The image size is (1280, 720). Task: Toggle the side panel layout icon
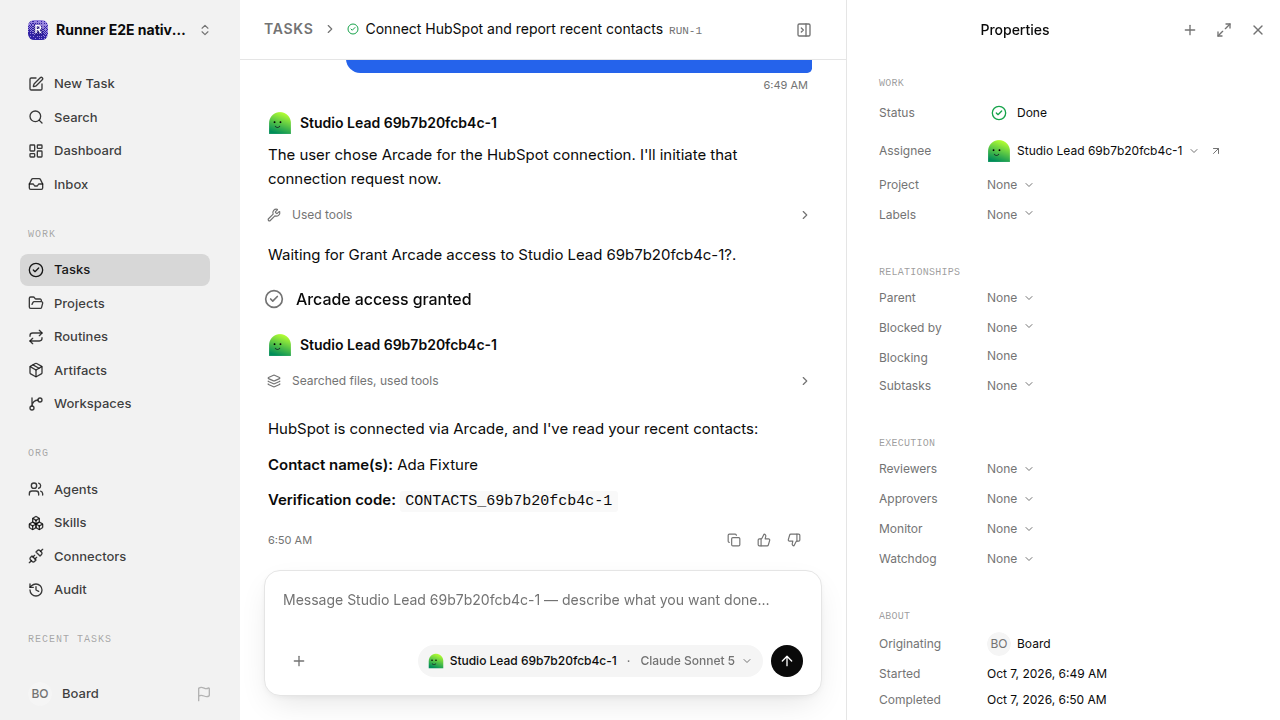[x=804, y=30]
